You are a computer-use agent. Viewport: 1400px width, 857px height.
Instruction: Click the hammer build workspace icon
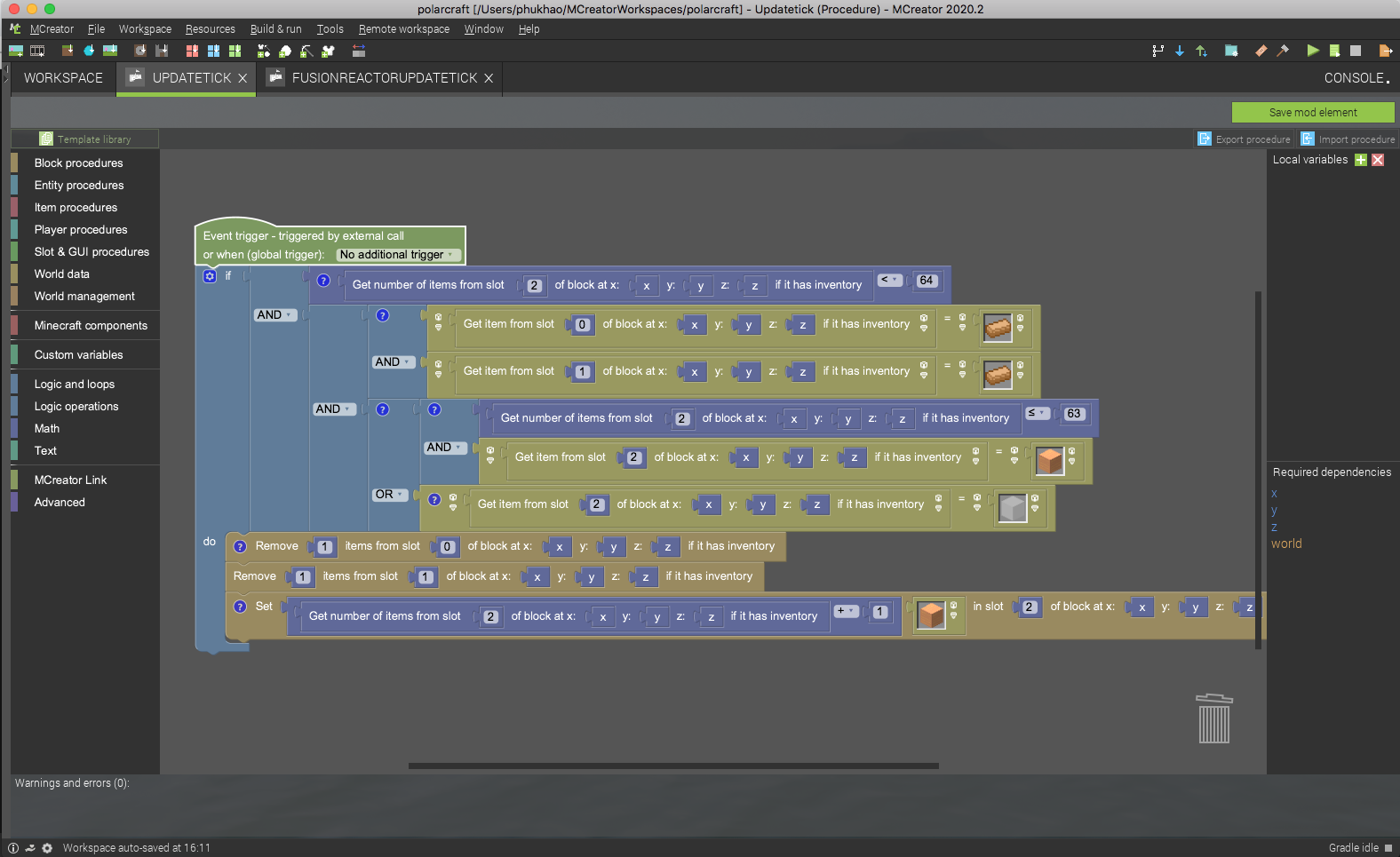pos(1283,51)
